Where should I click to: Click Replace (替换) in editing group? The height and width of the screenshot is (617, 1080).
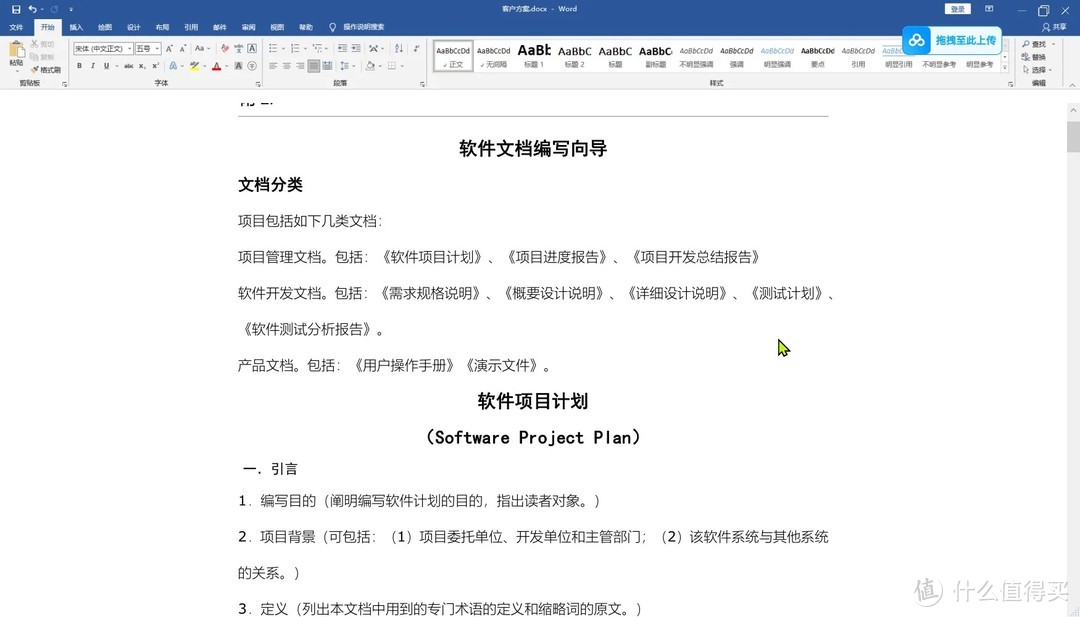tap(1034, 57)
